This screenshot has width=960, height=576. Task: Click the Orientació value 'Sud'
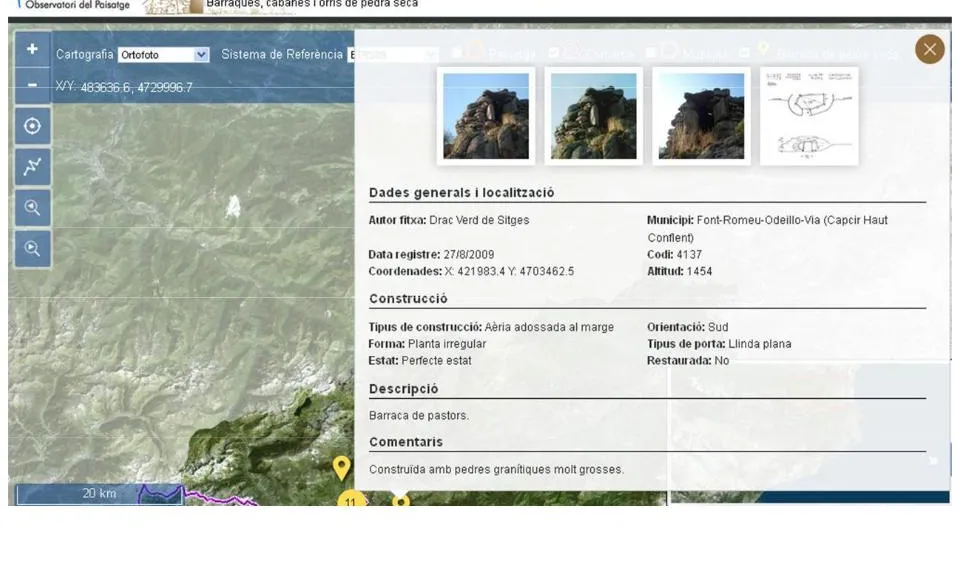tap(718, 327)
